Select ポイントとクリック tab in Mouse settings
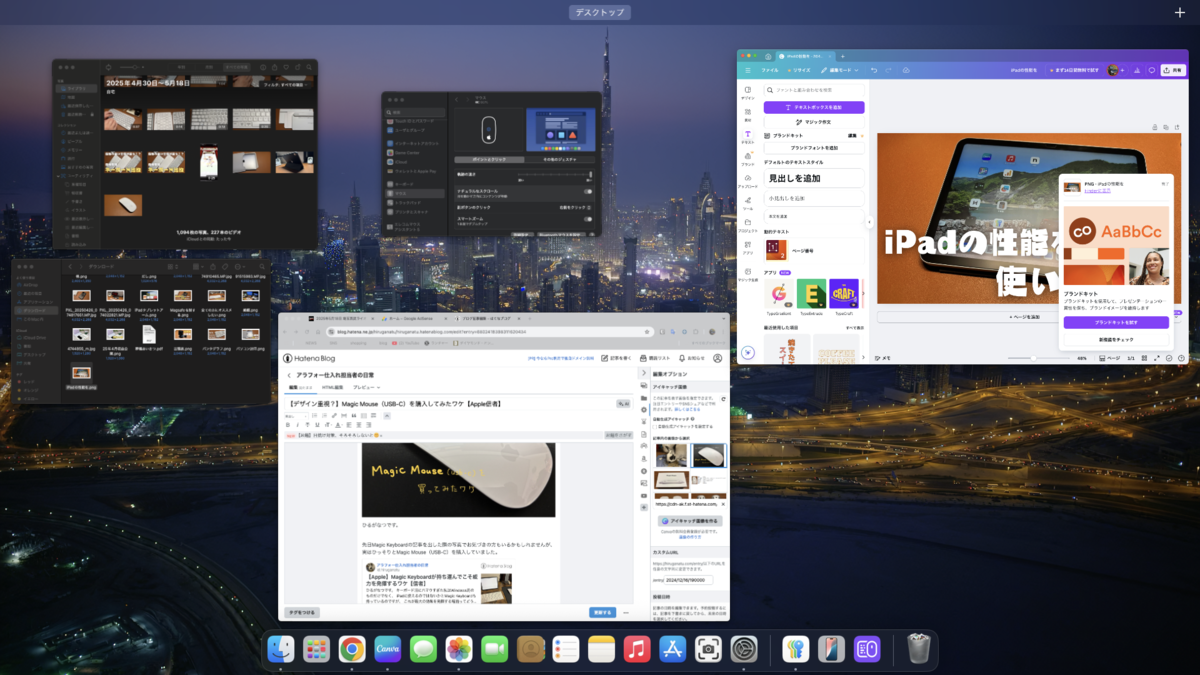The height and width of the screenshot is (675, 1200). [x=489, y=159]
